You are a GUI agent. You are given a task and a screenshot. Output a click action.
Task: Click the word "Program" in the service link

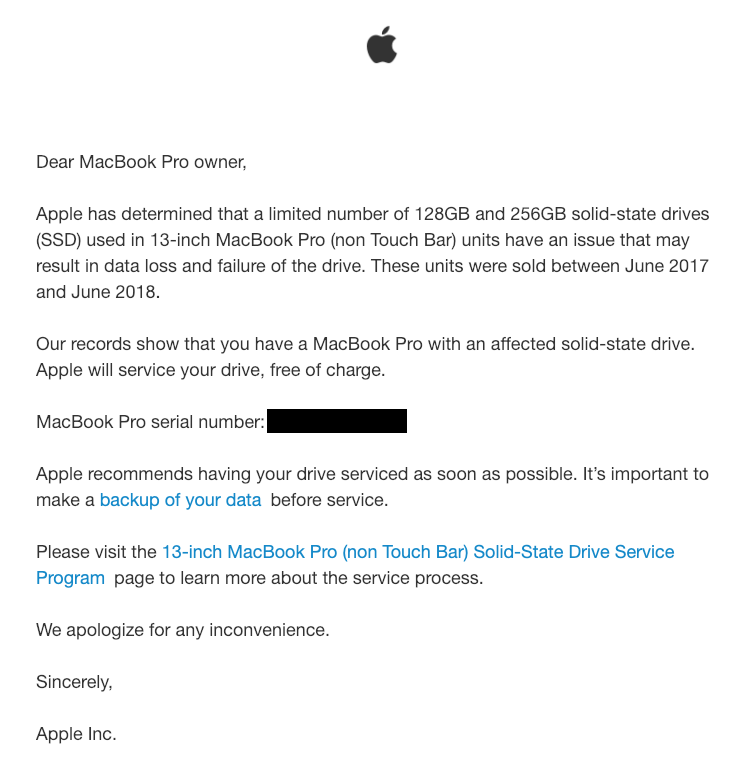tap(70, 578)
